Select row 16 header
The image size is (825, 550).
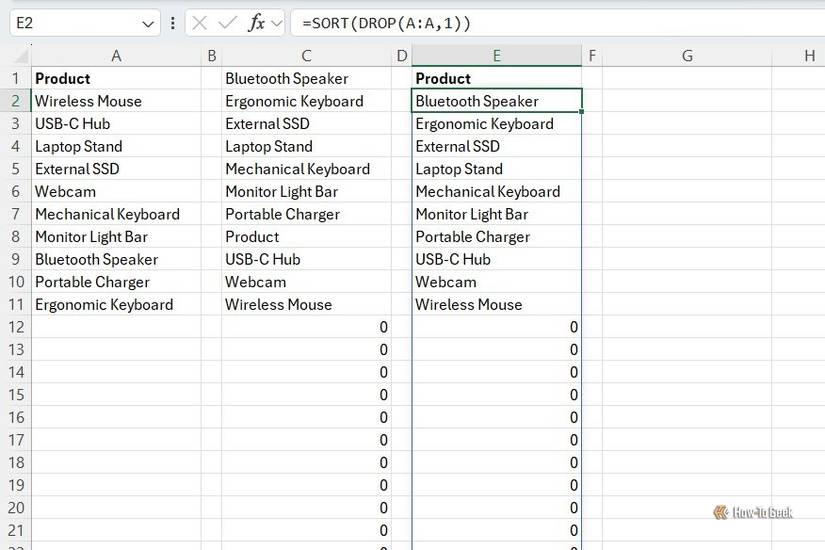[16, 418]
